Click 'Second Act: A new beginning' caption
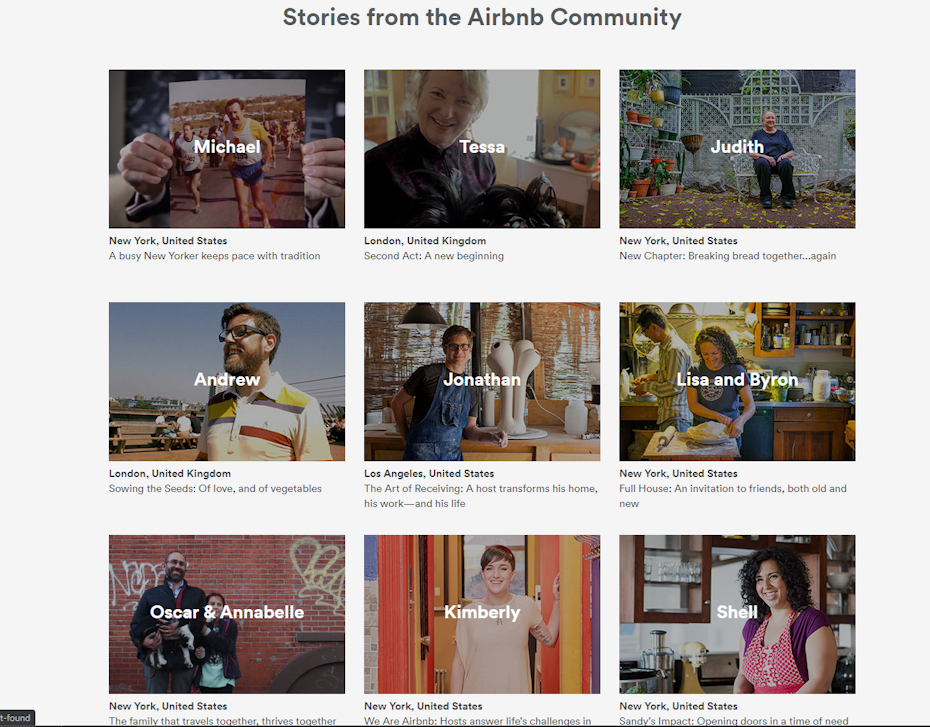The height and width of the screenshot is (727, 930). point(434,256)
